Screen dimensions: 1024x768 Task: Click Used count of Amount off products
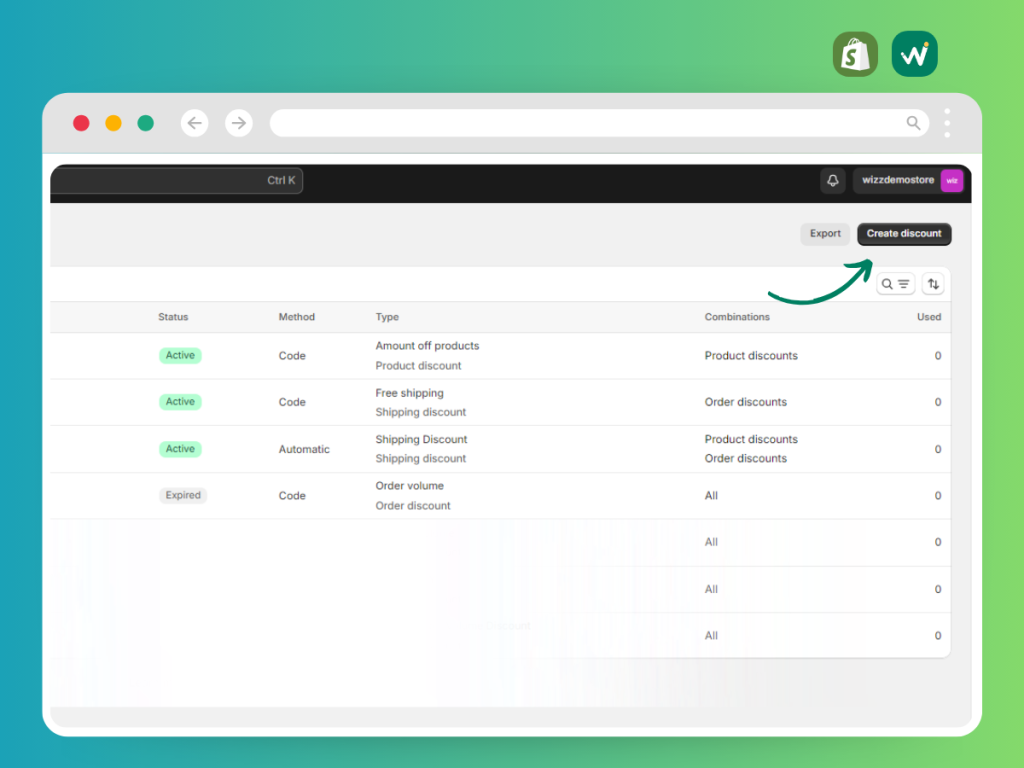click(938, 356)
